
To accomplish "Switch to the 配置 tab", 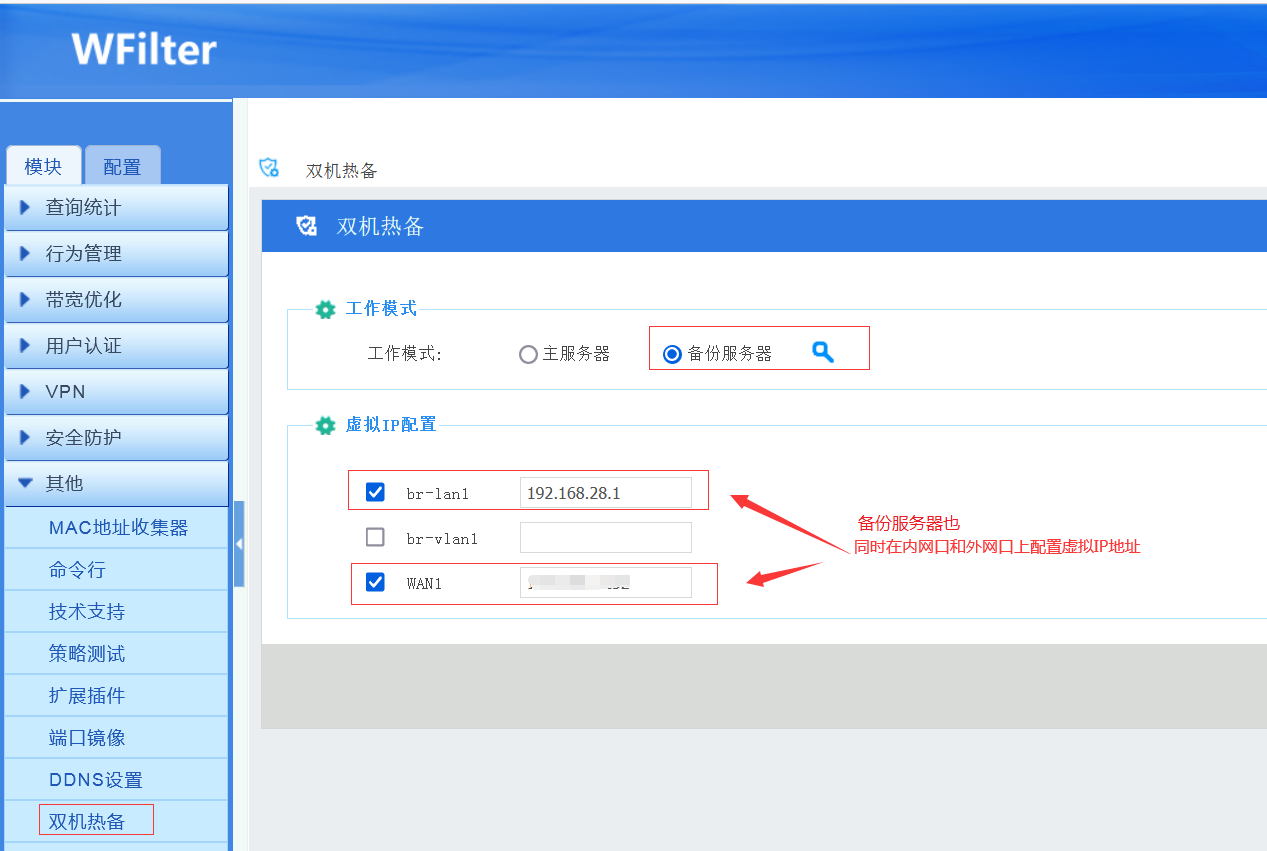I will pyautogui.click(x=122, y=167).
